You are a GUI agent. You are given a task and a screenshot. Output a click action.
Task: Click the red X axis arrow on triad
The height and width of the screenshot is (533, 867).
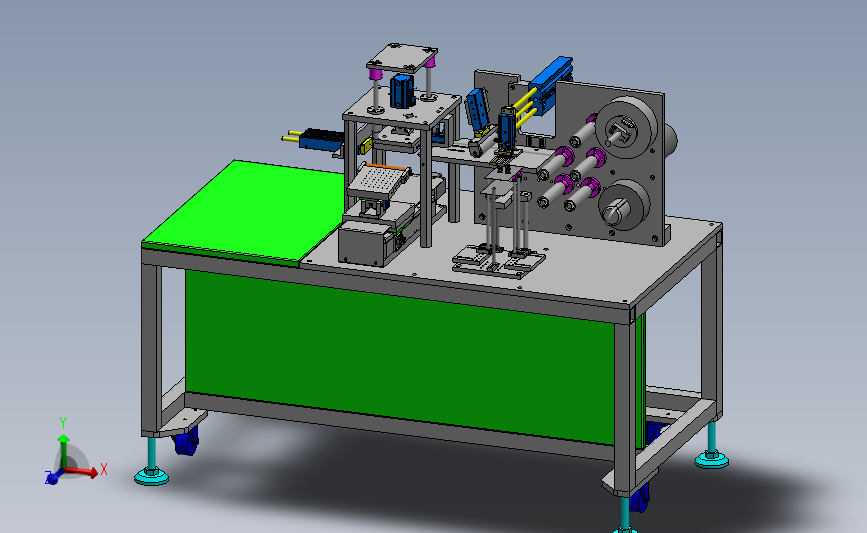click(x=83, y=472)
